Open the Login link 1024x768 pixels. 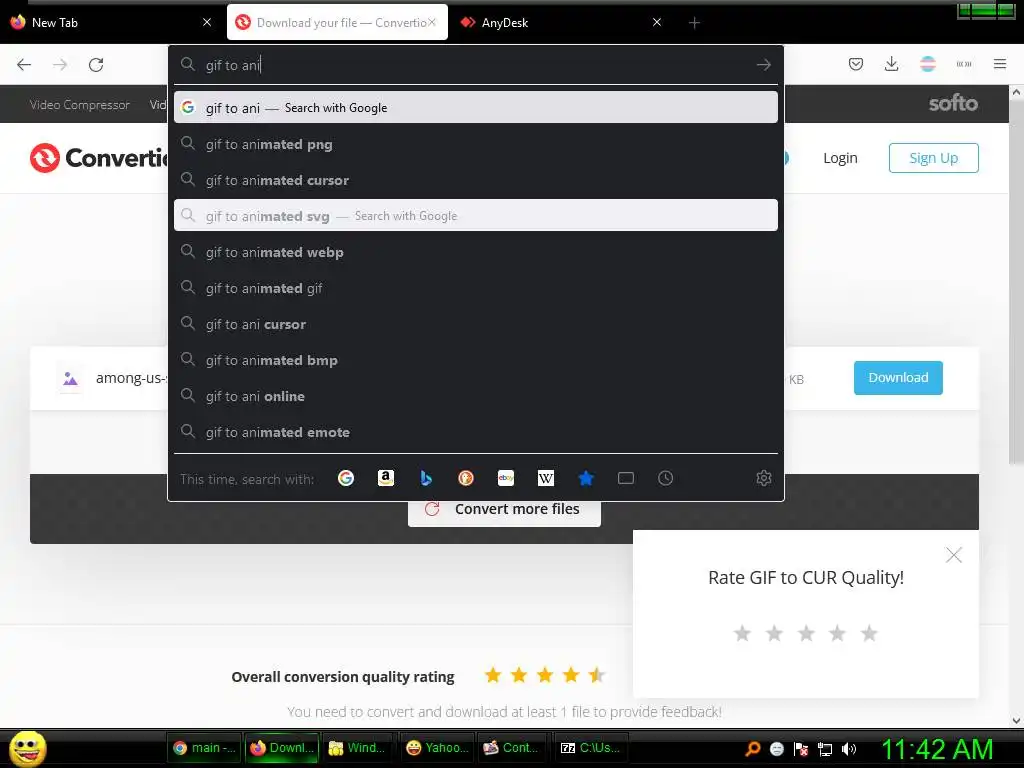pyautogui.click(x=840, y=158)
